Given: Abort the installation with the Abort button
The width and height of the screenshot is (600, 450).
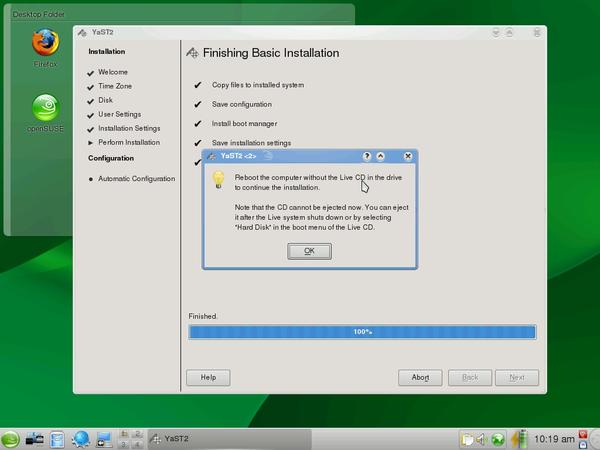Looking at the screenshot, I should tap(420, 377).
